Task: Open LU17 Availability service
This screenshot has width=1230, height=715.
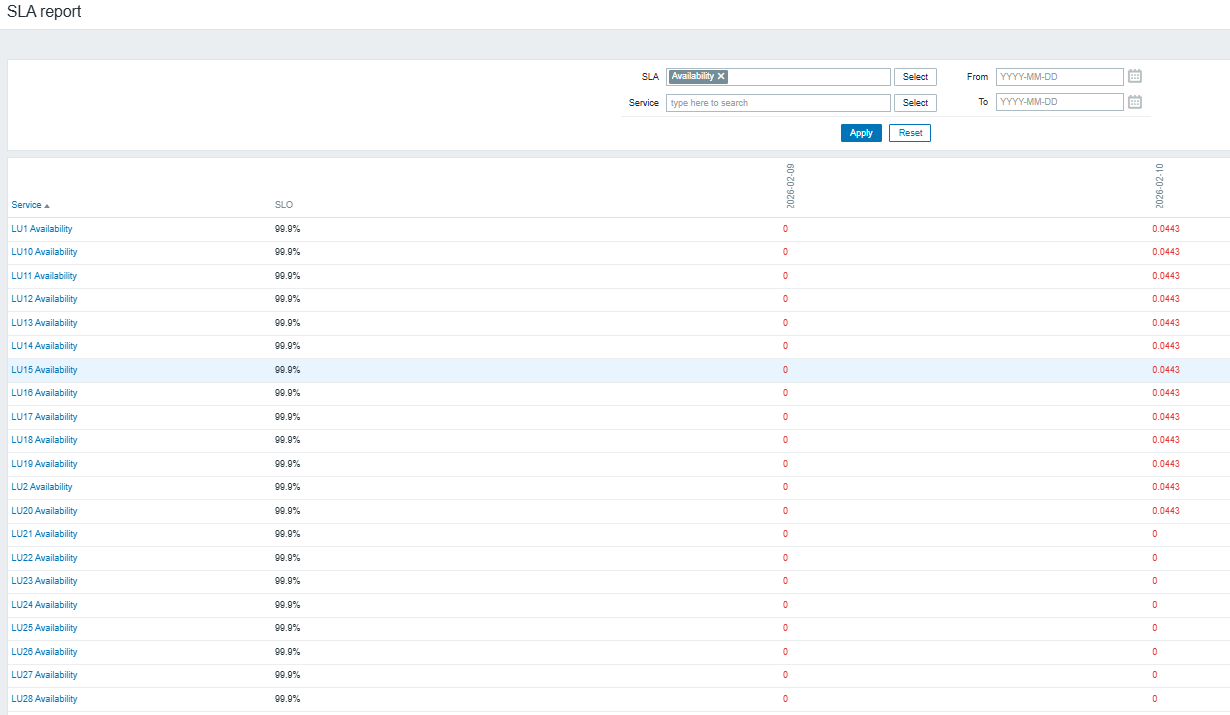Action: point(44,417)
